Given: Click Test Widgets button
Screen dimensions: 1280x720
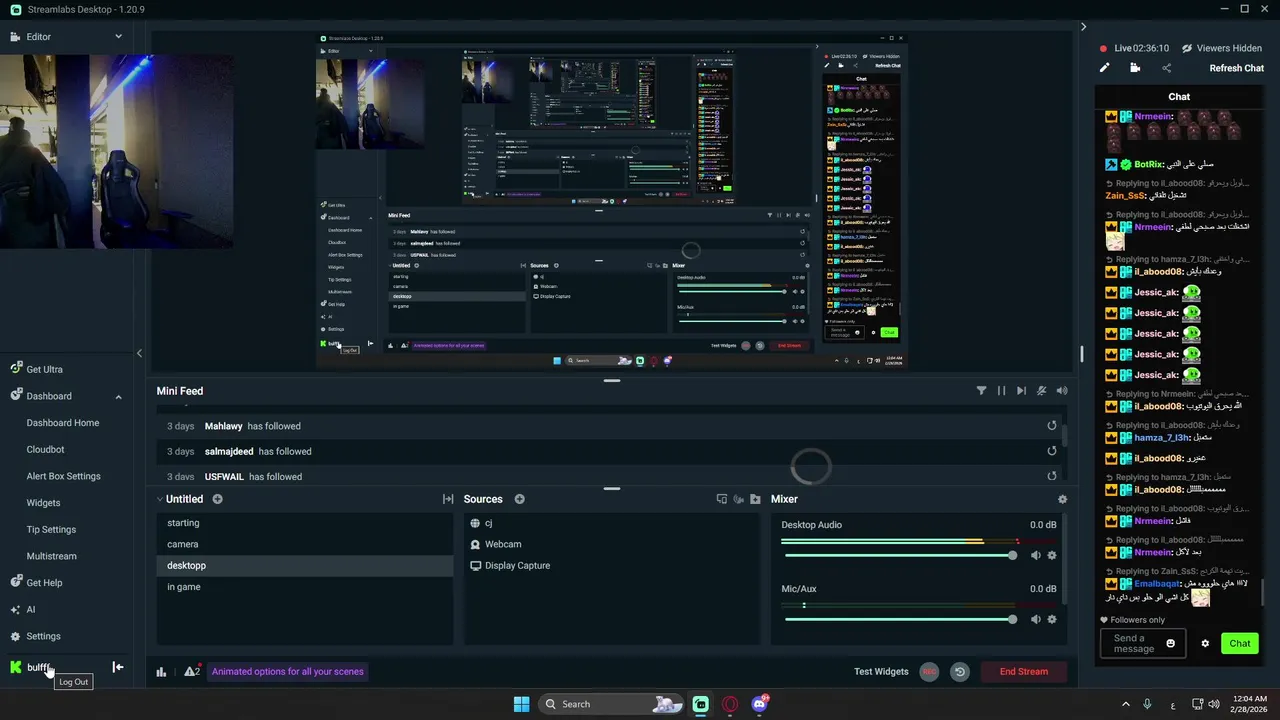Looking at the screenshot, I should (881, 671).
